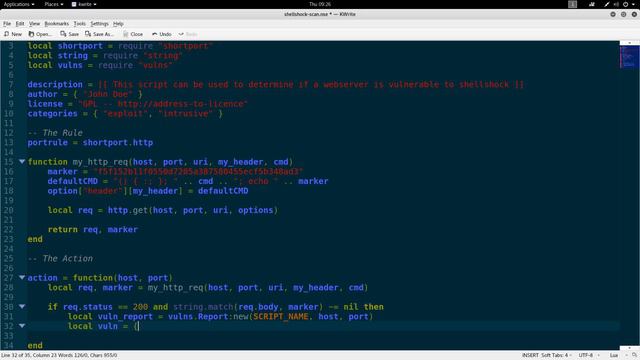Click the scroll-down arrow of the vertical scrollbar
Image resolution: width=640 pixels, height=360 pixels.
(629, 348)
